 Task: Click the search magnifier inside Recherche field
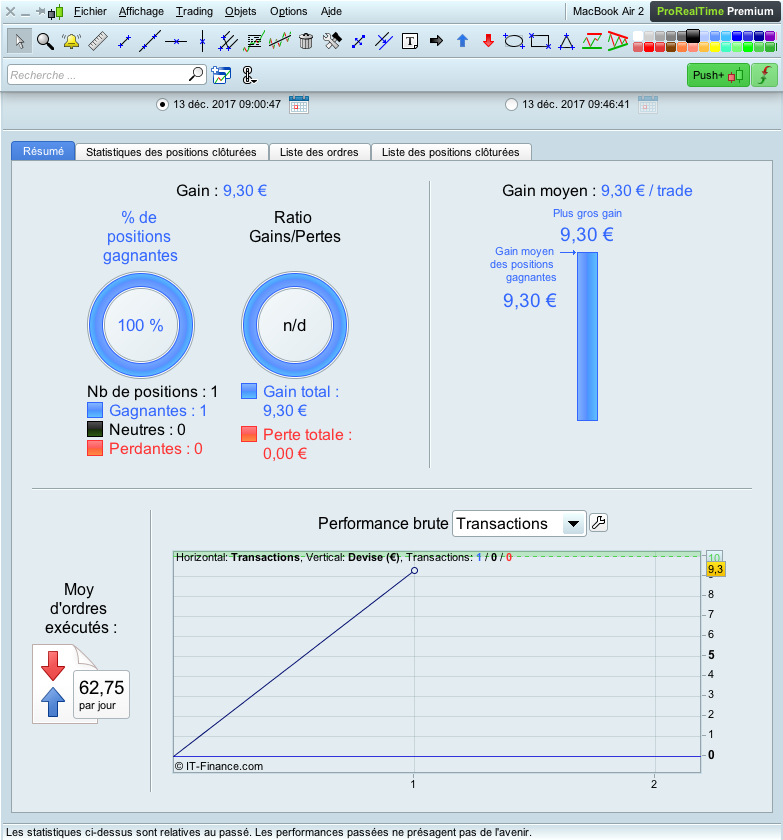pyautogui.click(x=196, y=74)
